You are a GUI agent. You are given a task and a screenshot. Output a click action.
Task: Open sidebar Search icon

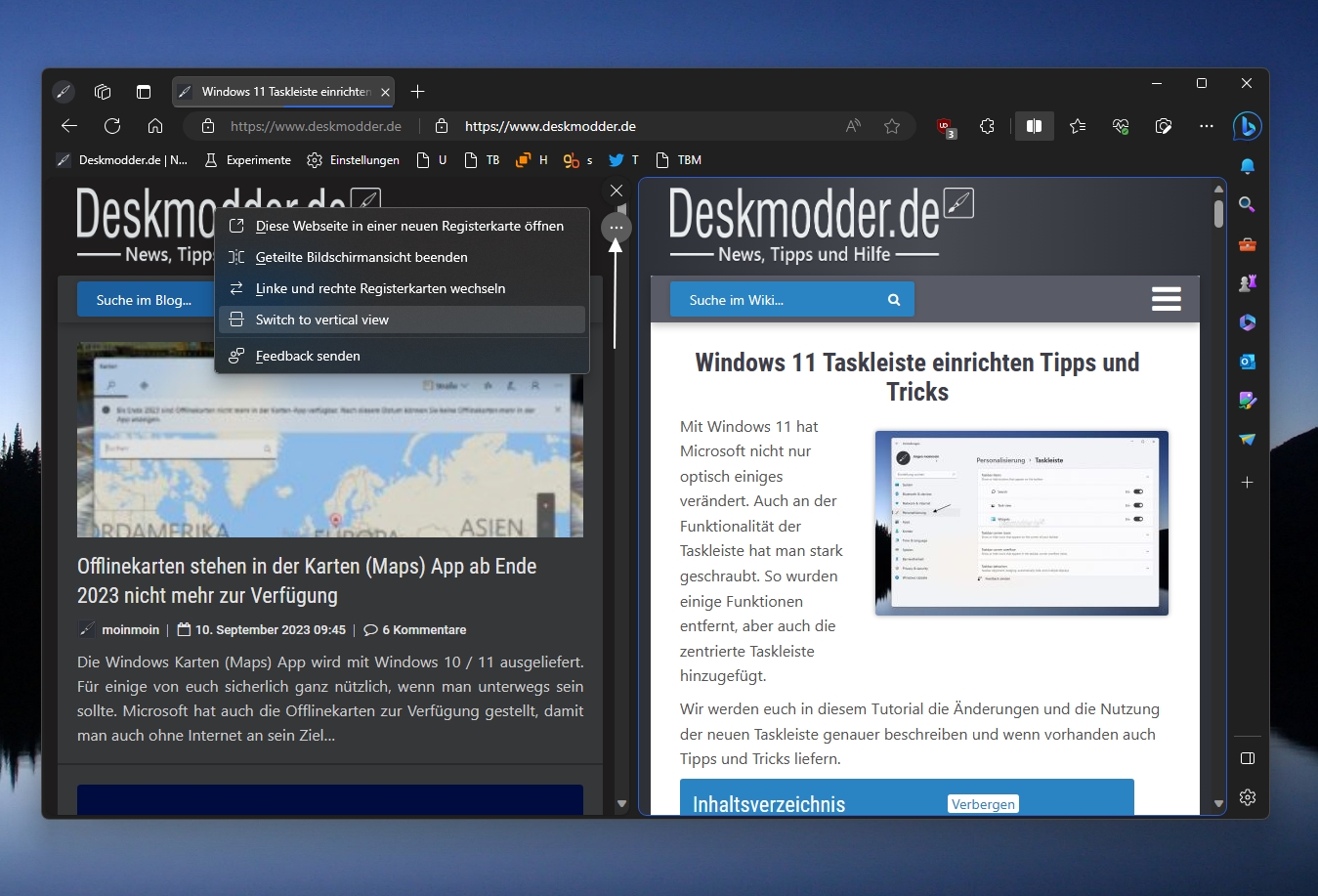point(1247,204)
